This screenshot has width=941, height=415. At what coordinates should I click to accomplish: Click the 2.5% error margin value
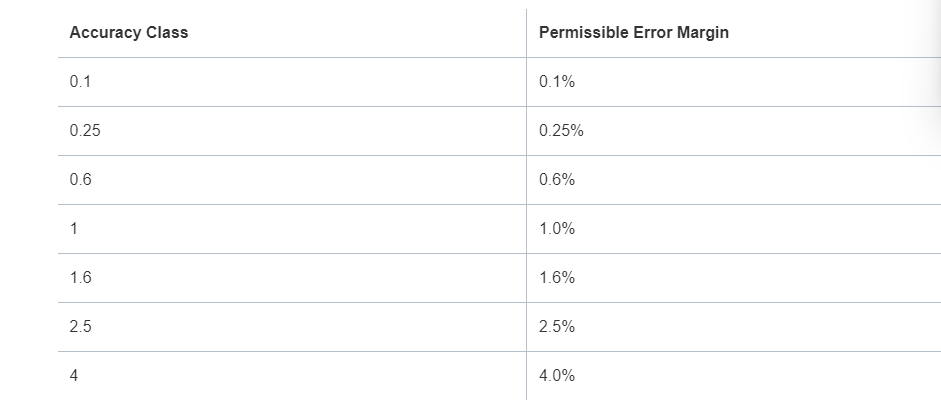556,327
